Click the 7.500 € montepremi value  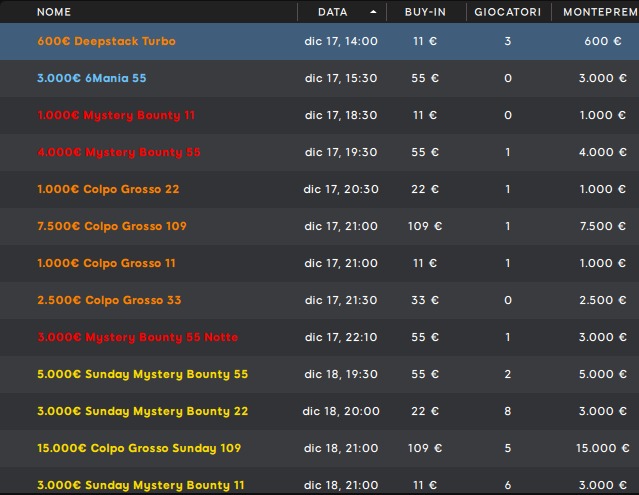click(x=603, y=226)
